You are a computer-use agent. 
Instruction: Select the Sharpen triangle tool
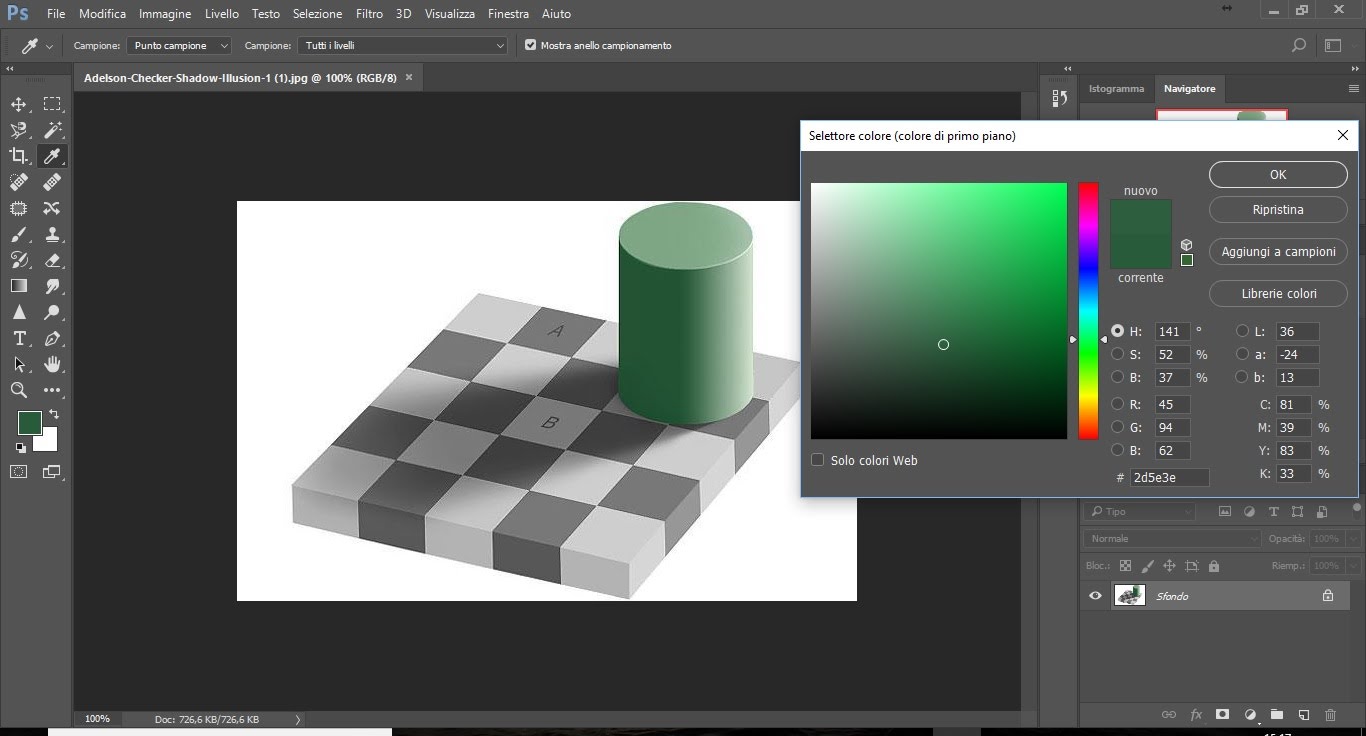(x=19, y=312)
